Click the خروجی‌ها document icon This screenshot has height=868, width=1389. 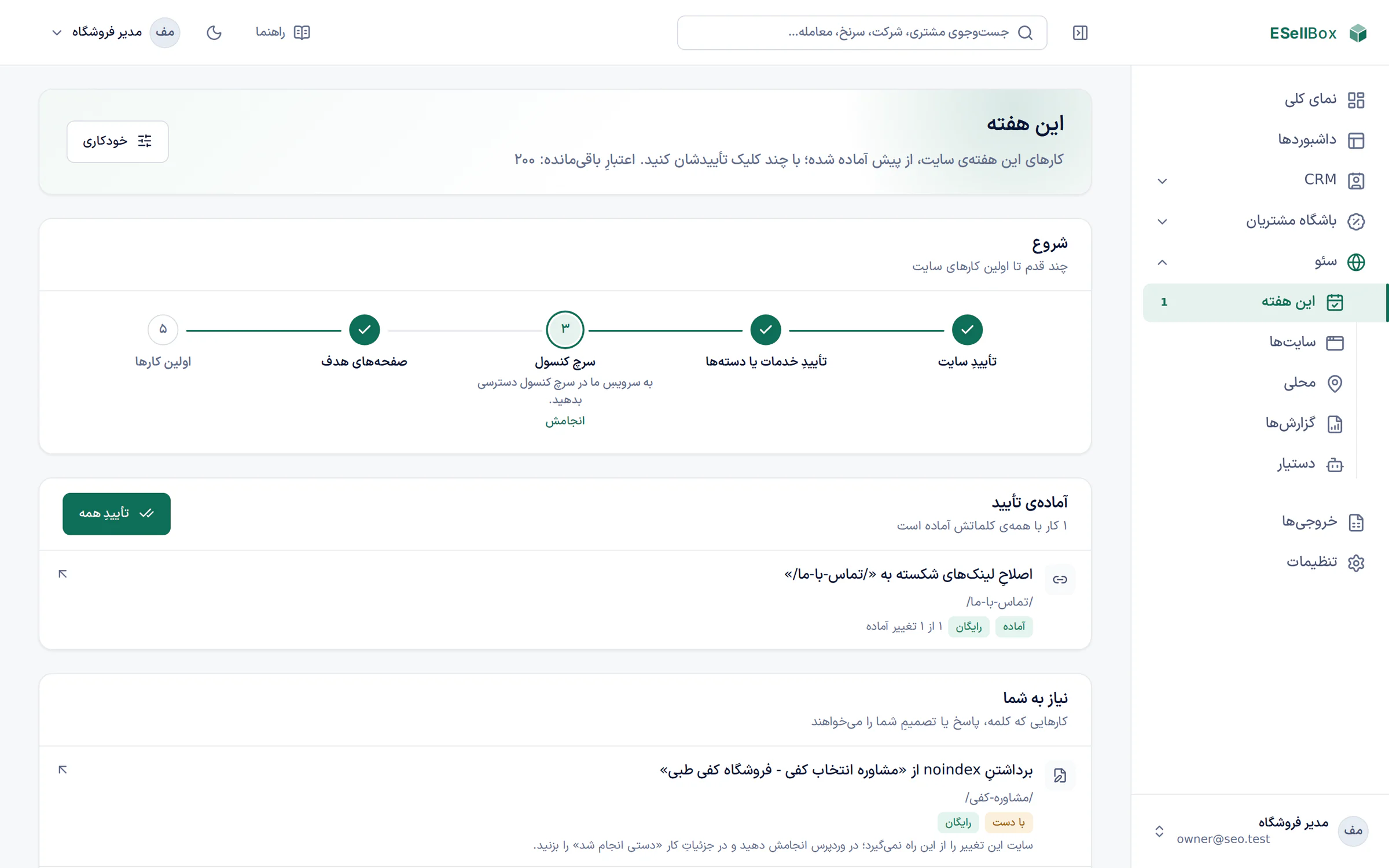(x=1356, y=522)
